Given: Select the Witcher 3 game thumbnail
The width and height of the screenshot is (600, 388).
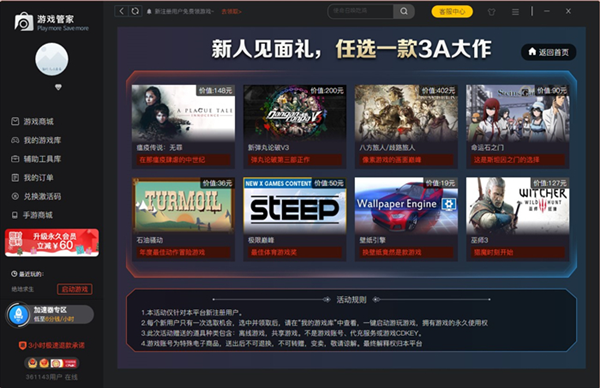Looking at the screenshot, I should point(517,205).
